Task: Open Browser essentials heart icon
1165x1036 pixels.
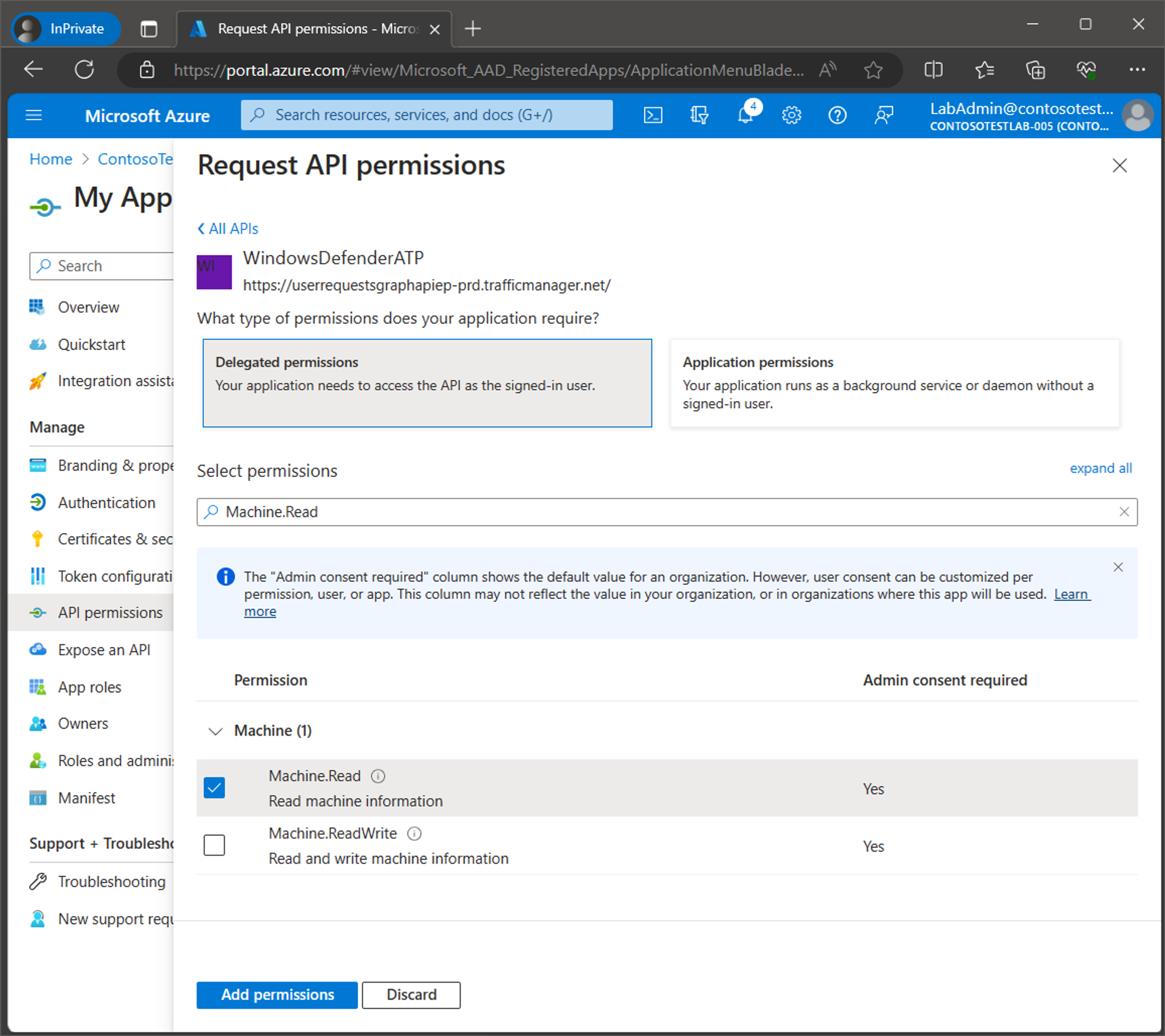Action: point(1086,69)
